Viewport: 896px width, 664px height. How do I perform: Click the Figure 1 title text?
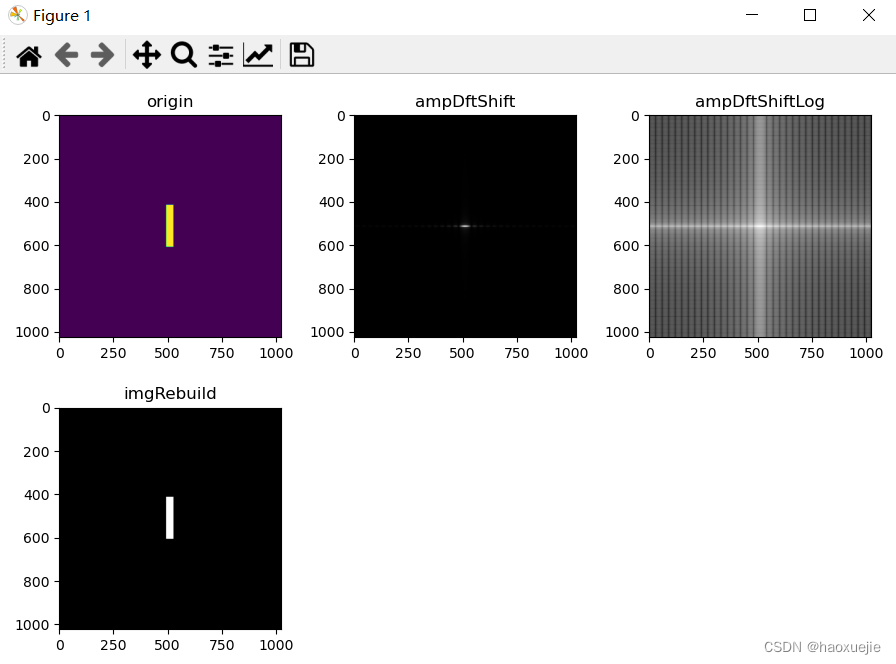[61, 15]
